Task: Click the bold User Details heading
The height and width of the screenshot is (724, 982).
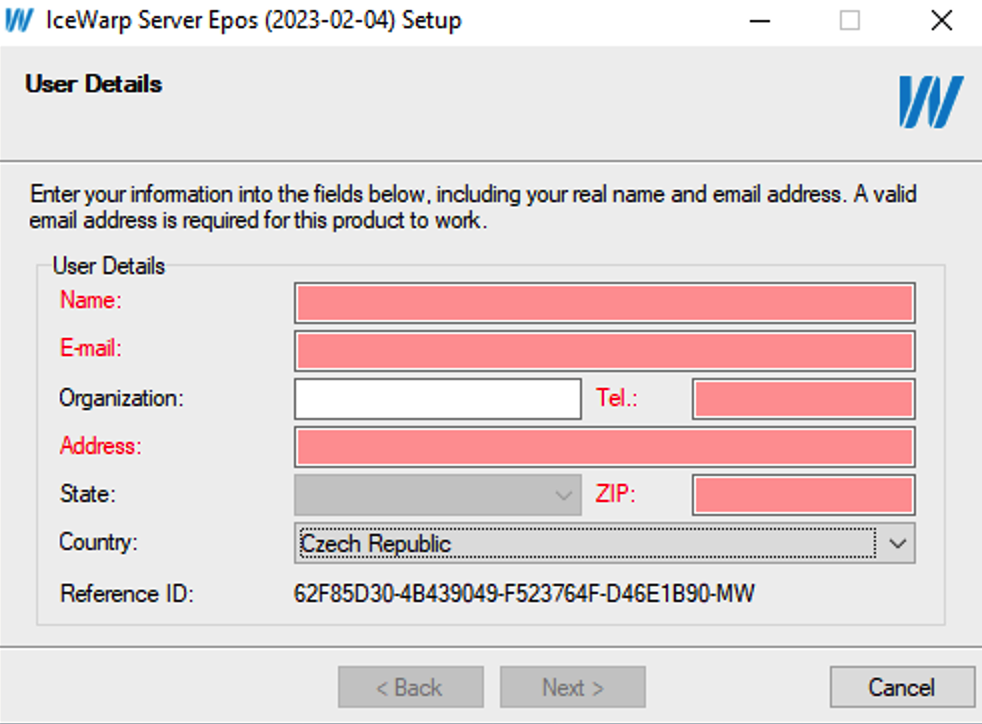Action: coord(93,84)
